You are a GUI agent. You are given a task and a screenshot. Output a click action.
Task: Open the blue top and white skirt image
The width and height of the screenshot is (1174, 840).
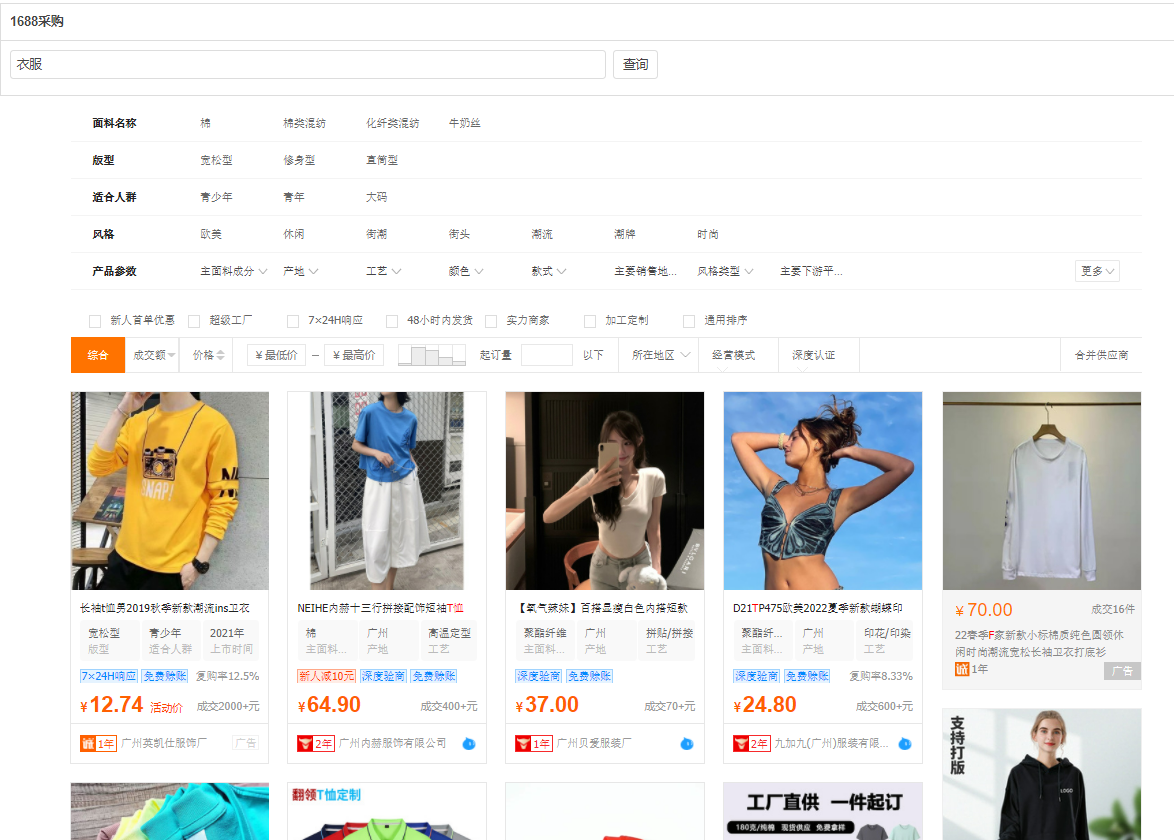click(387, 491)
